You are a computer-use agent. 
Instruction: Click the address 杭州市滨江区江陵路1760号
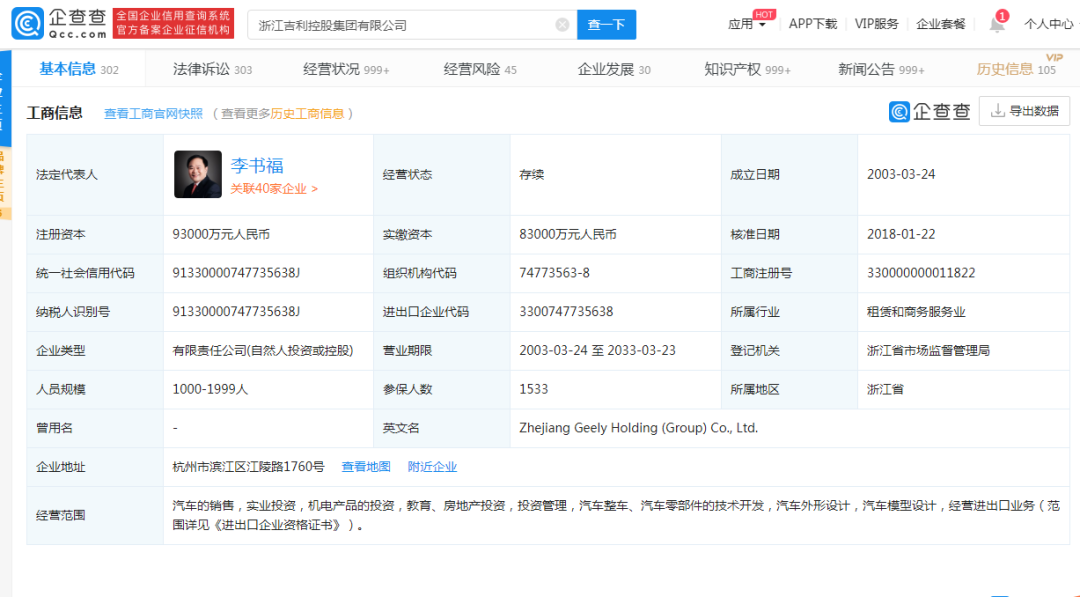[x=248, y=467]
